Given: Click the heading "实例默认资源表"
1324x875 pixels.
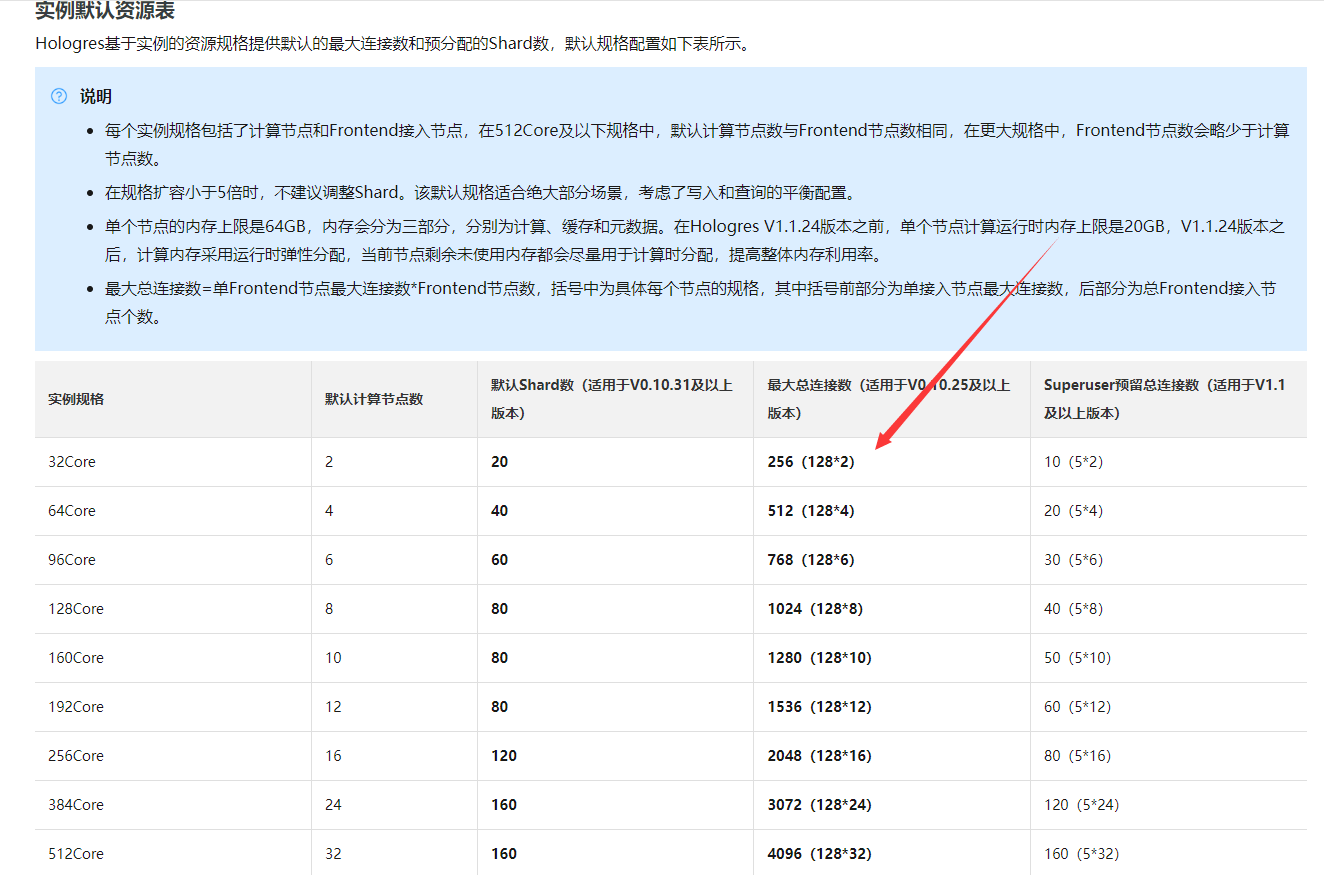Looking at the screenshot, I should (x=105, y=11).
